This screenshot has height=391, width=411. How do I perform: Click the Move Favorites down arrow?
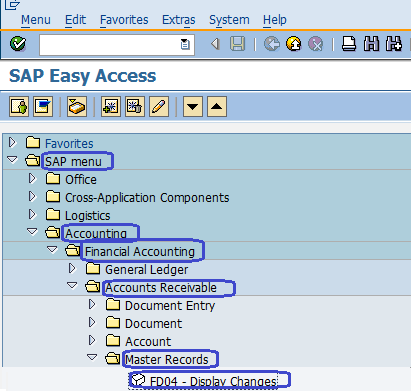[193, 107]
